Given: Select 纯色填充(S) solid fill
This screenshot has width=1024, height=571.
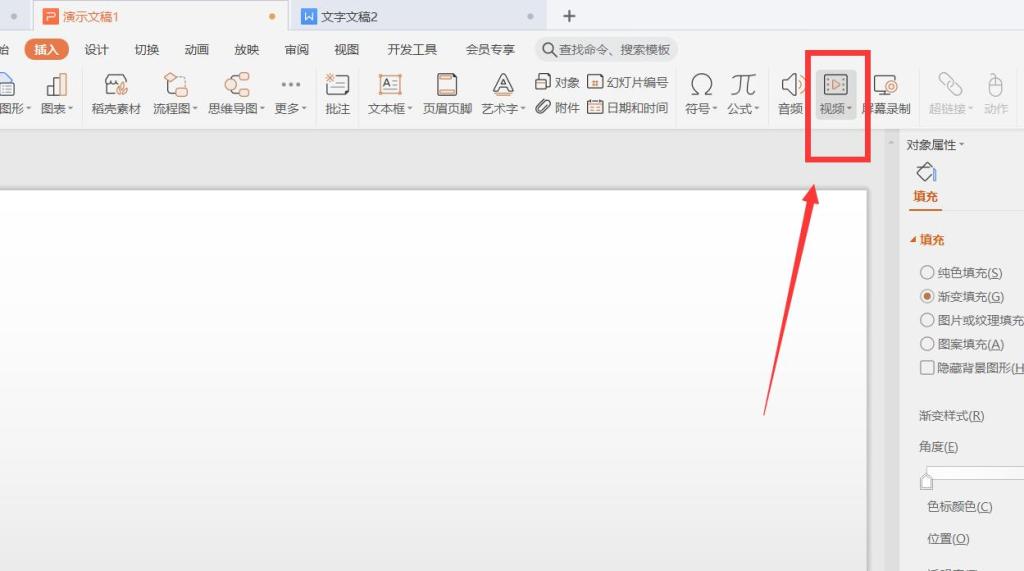Looking at the screenshot, I should click(961, 272).
